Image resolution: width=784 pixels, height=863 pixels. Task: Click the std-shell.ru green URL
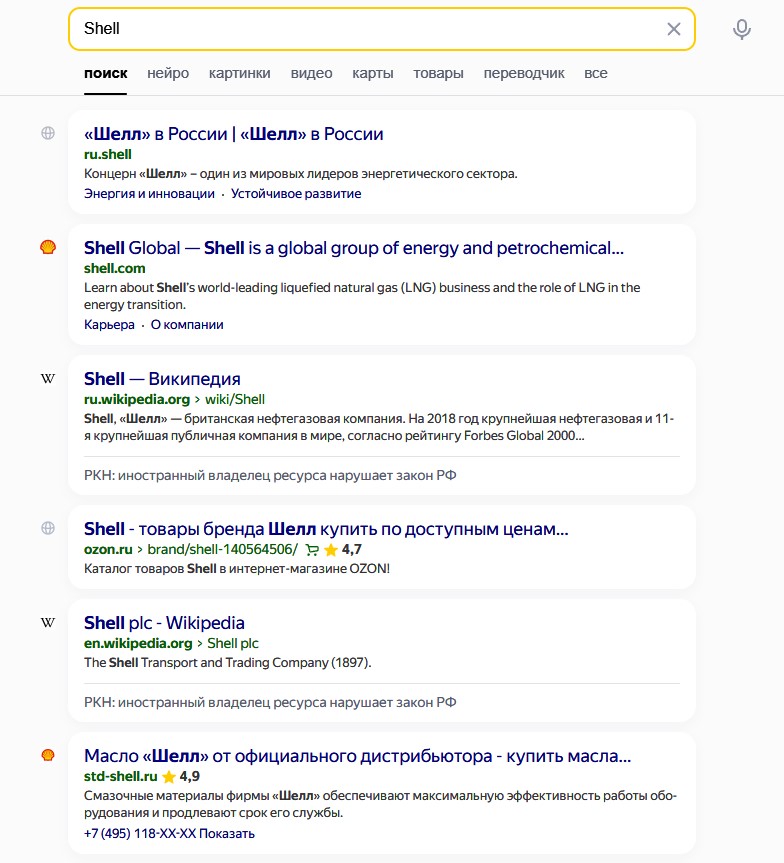tap(121, 777)
